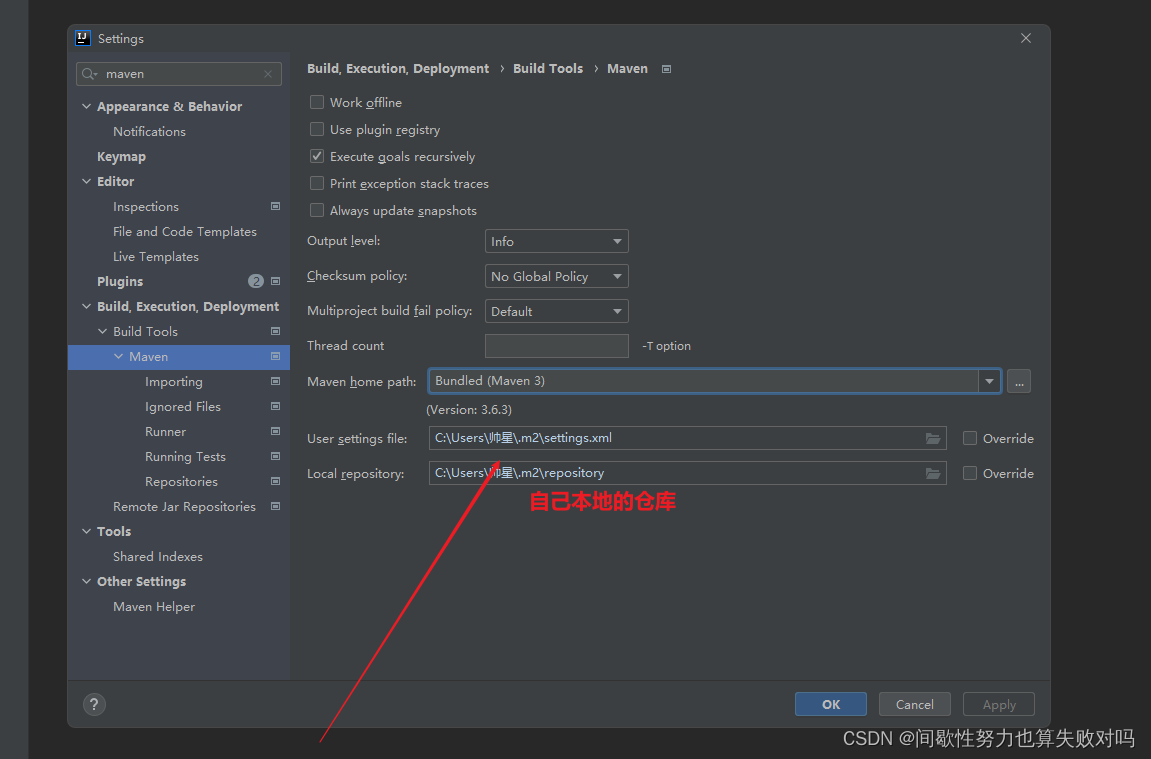This screenshot has height=759, width=1151.
Task: Click browse button for Maven home path
Action: 1019,382
